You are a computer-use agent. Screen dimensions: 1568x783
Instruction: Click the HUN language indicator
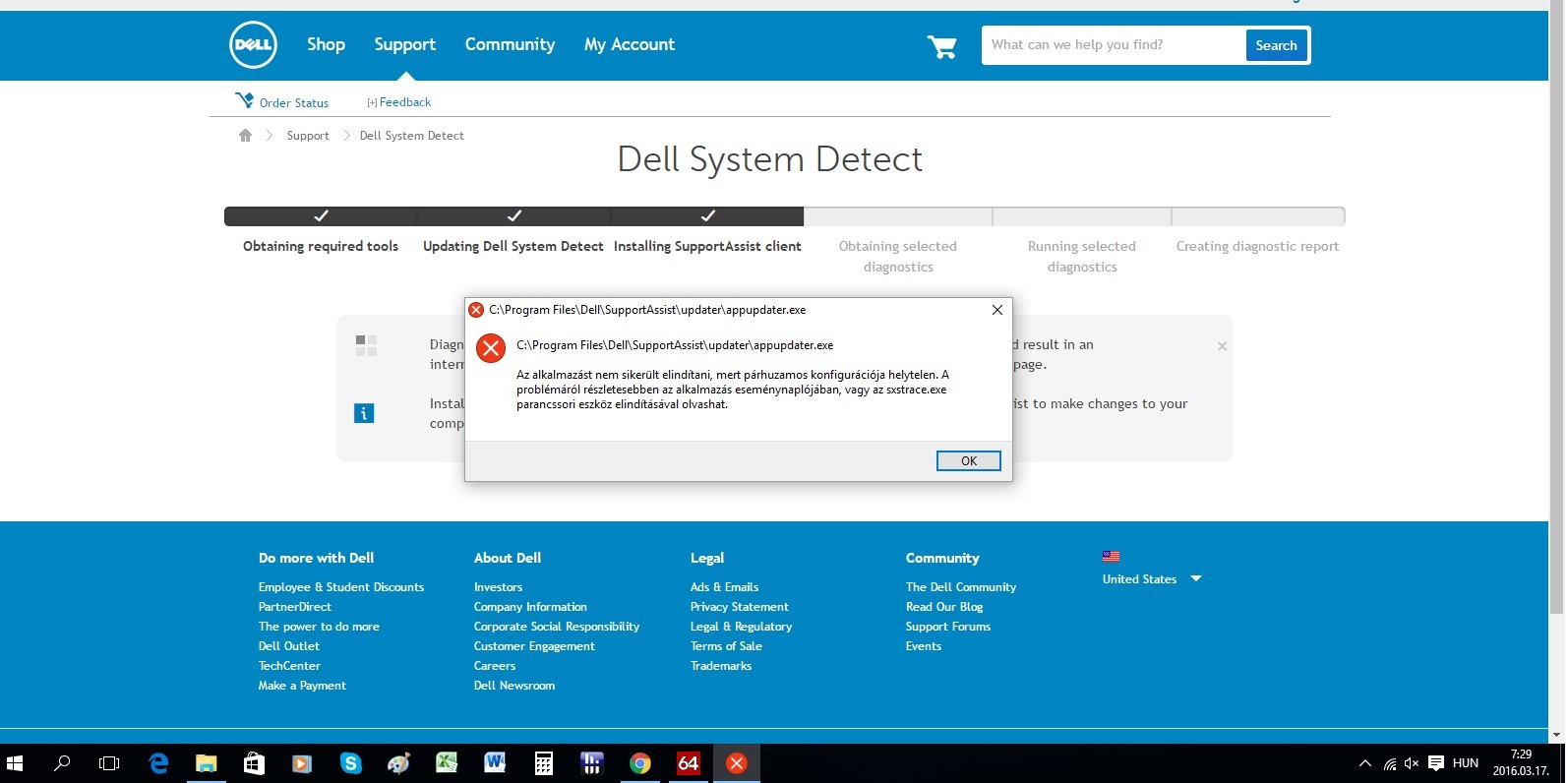[1466, 763]
